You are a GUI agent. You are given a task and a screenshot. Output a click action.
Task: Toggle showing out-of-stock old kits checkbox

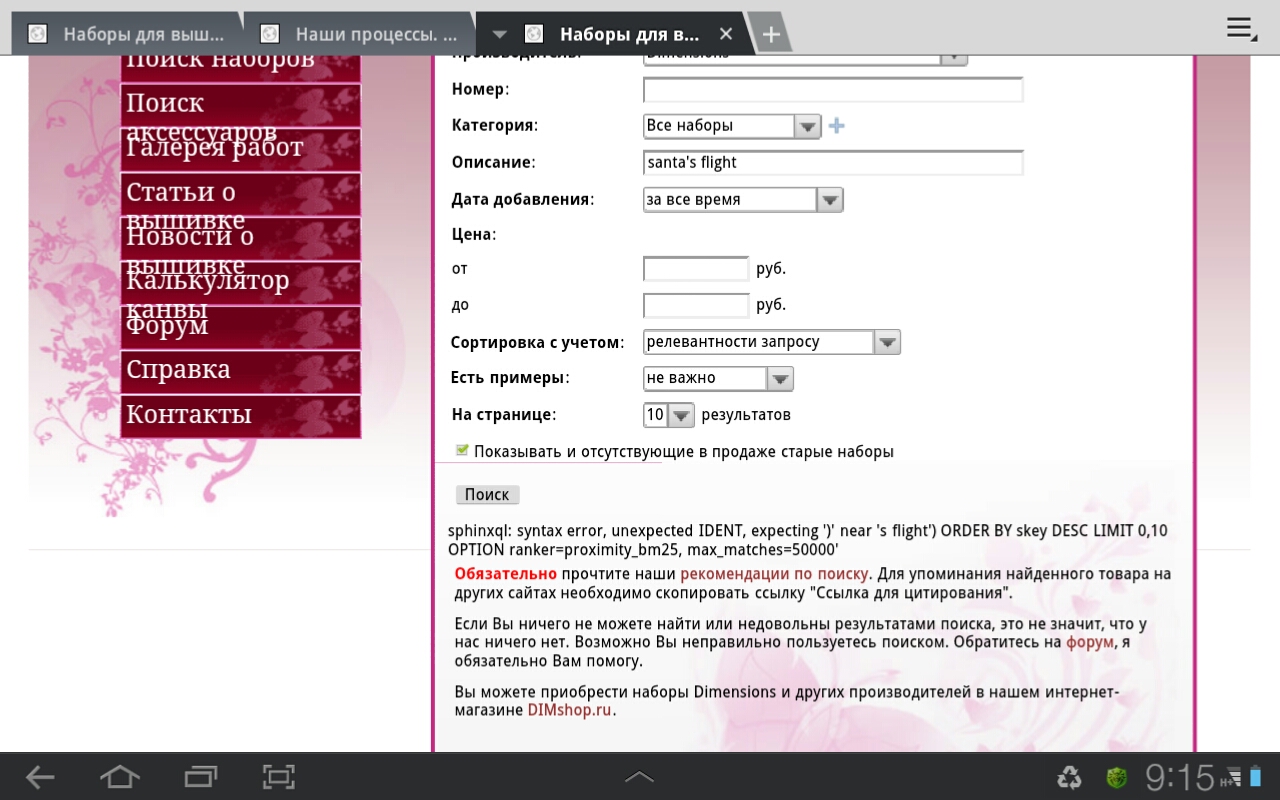461,451
